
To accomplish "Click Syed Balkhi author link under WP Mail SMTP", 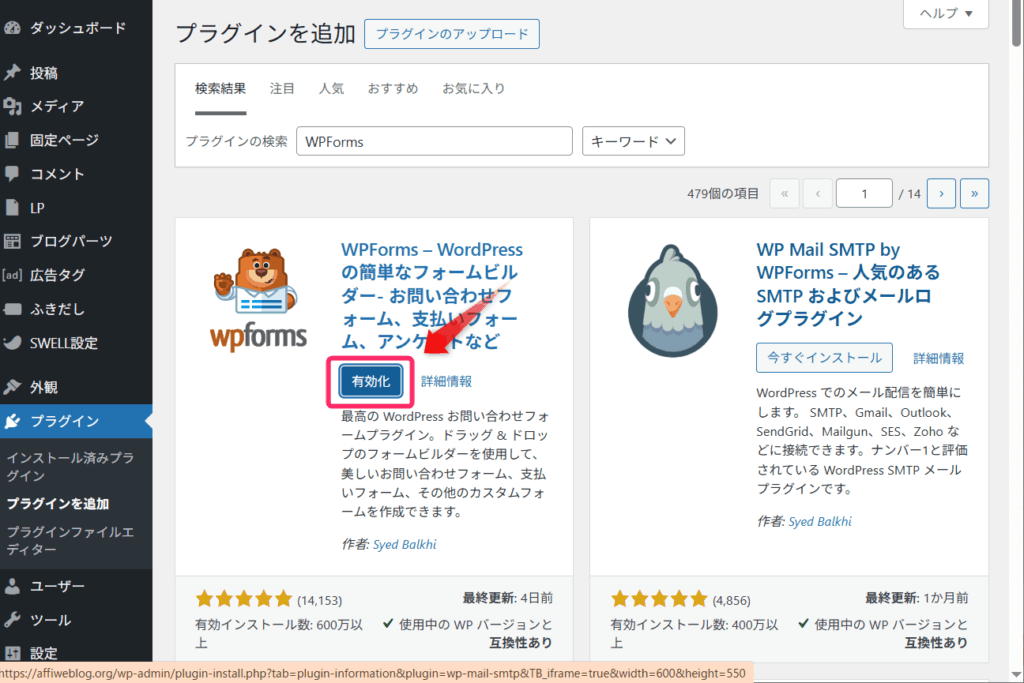I will click(x=820, y=521).
